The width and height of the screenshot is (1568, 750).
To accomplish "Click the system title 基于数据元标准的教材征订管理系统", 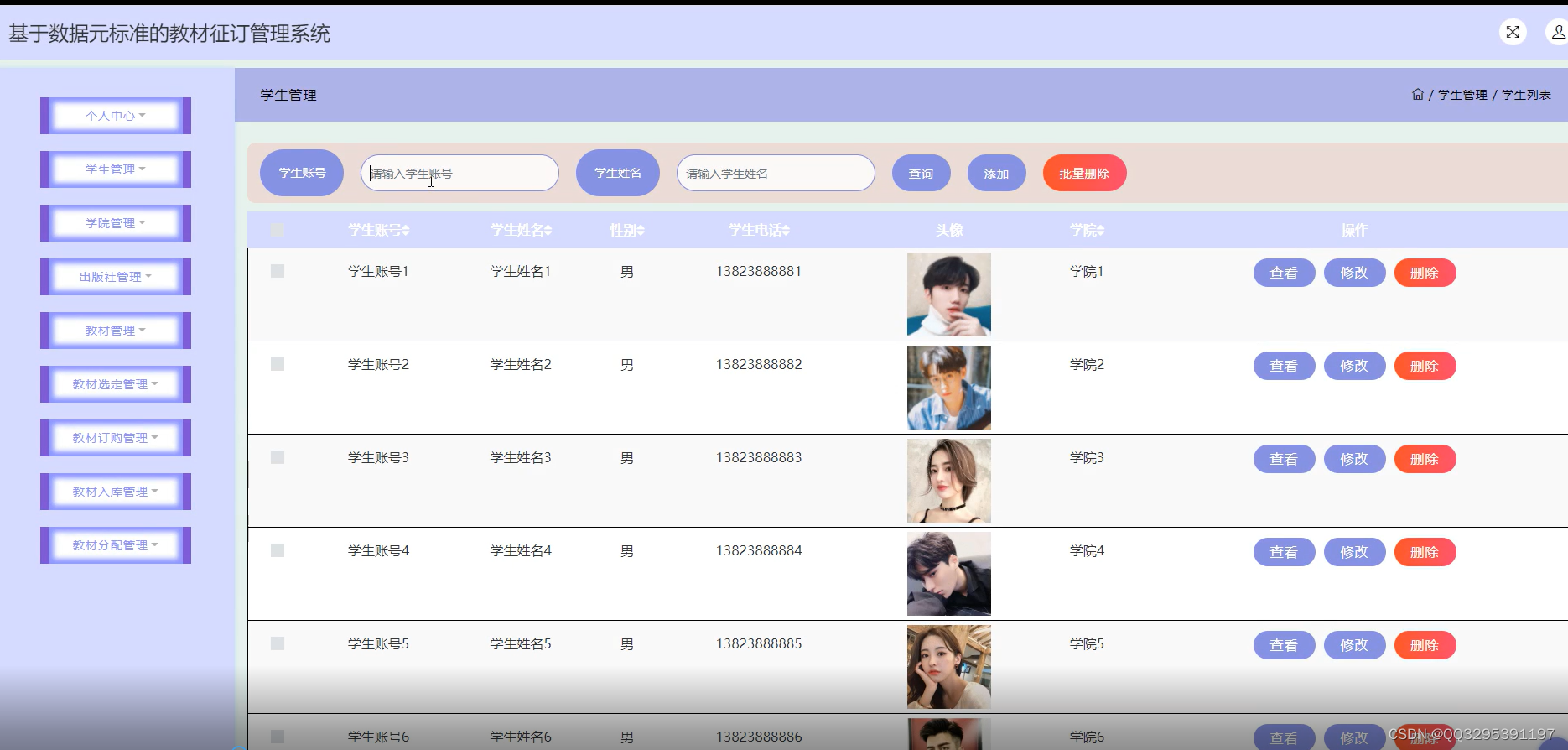I will (x=169, y=34).
